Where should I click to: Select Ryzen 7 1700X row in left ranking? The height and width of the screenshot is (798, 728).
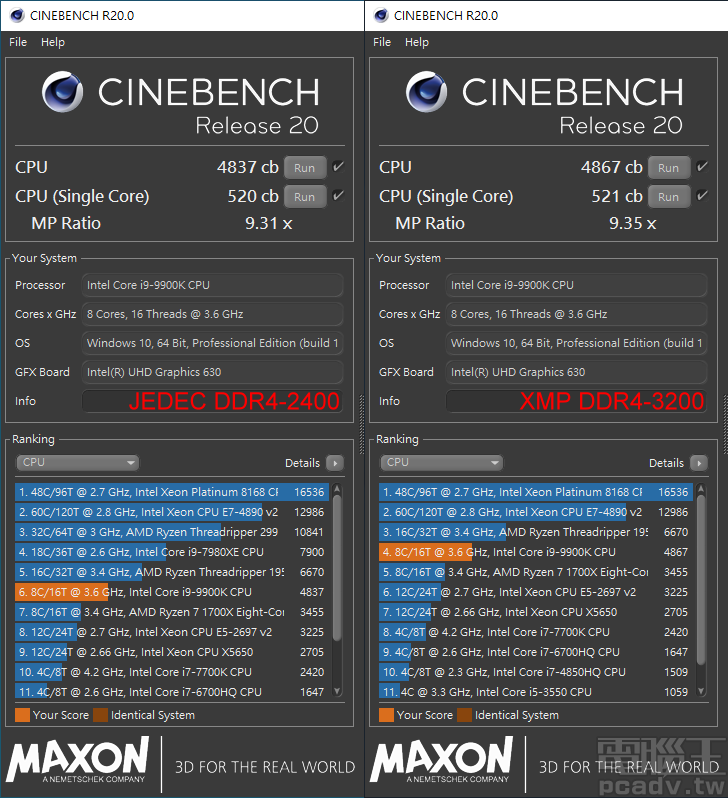(172, 612)
